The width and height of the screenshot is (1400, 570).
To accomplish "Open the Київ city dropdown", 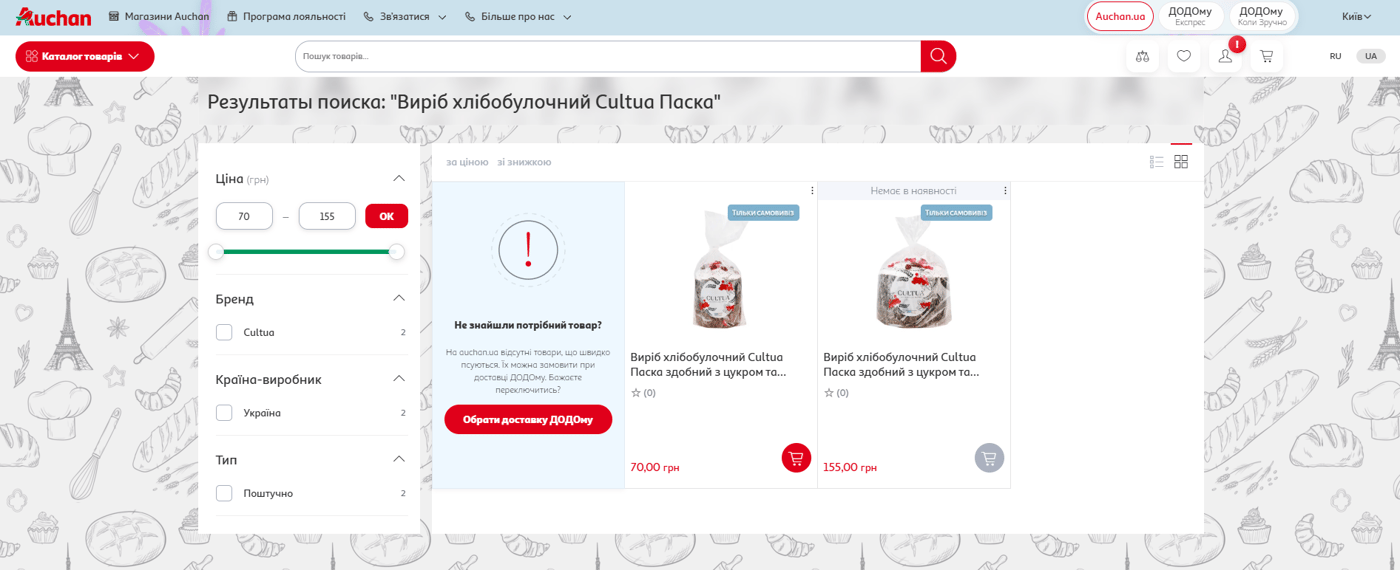I will pyautogui.click(x=1356, y=17).
